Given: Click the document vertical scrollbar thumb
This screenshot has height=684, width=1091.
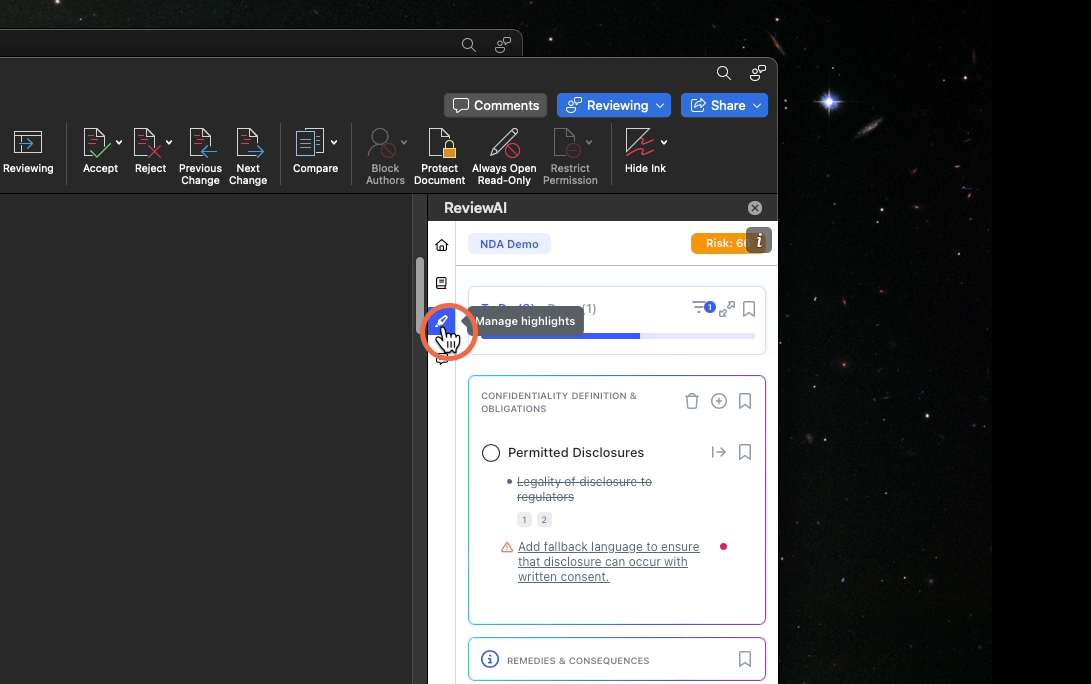Looking at the screenshot, I should 420,296.
